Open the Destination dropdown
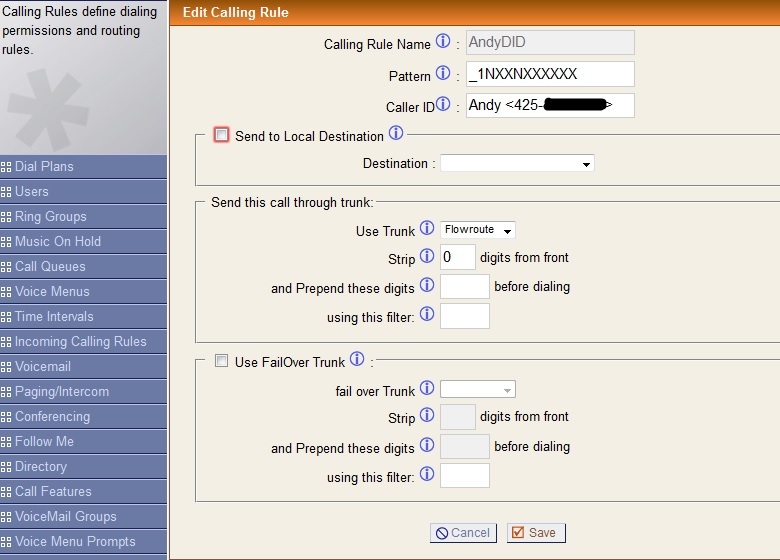The width and height of the screenshot is (780, 560). tap(517, 164)
